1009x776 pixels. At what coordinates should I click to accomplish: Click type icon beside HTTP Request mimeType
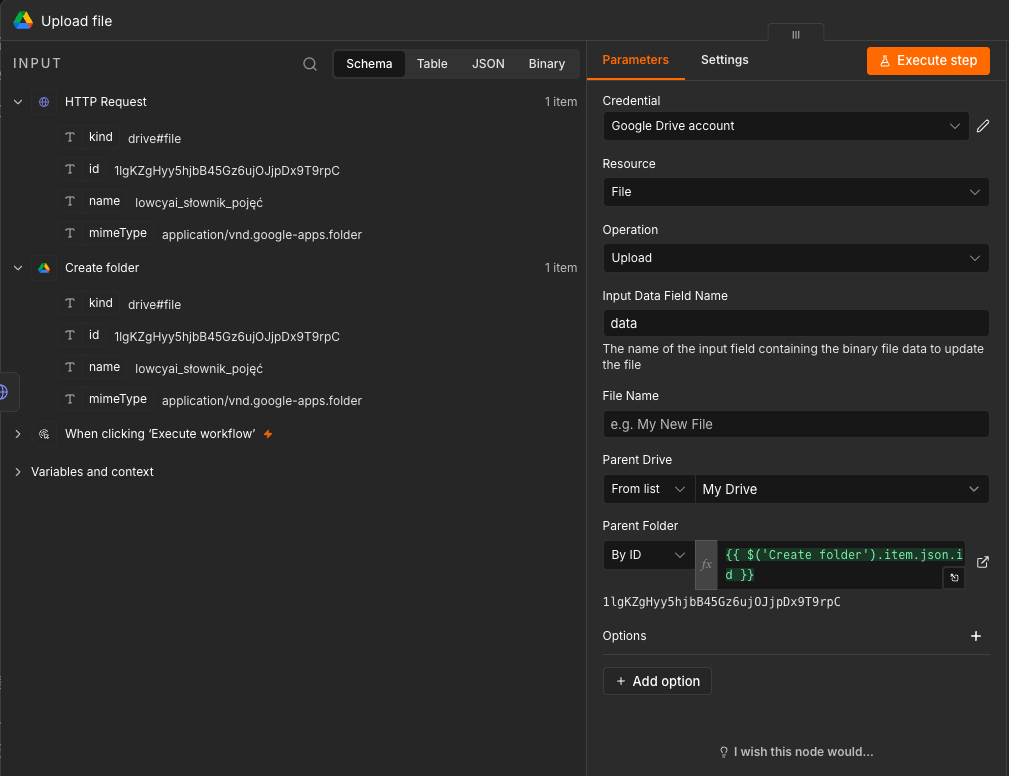[x=70, y=233]
